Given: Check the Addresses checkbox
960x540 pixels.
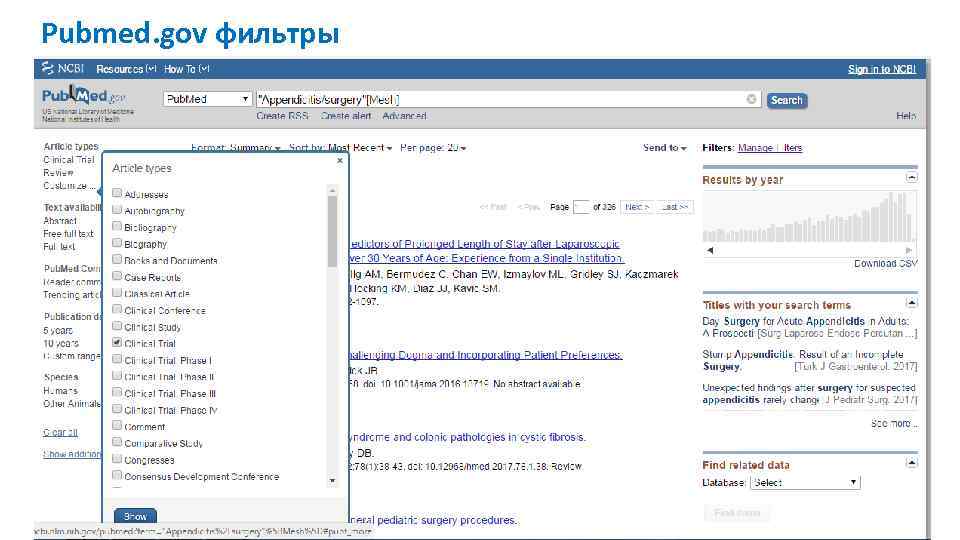Looking at the screenshot, I should coord(117,193).
